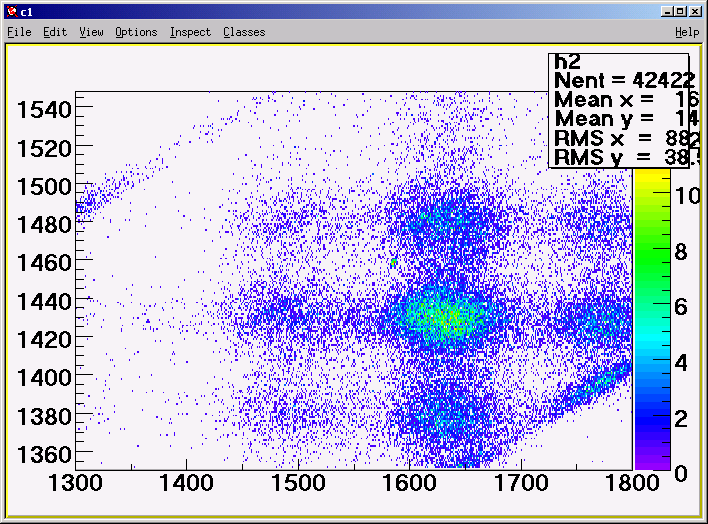Click palette scale label 6
The width and height of the screenshot is (708, 524).
click(681, 307)
